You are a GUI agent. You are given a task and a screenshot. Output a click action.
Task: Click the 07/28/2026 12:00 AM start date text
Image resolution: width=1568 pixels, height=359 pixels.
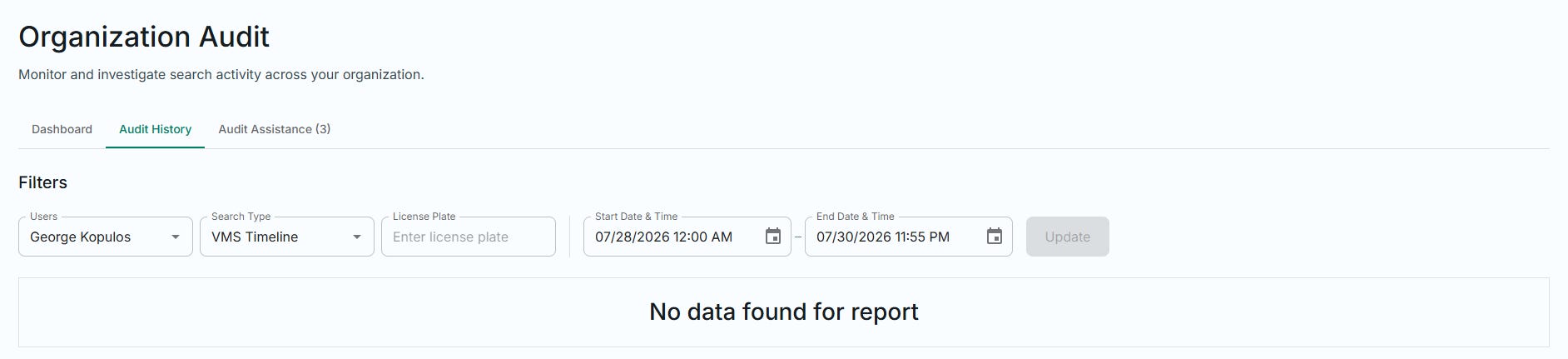(664, 237)
